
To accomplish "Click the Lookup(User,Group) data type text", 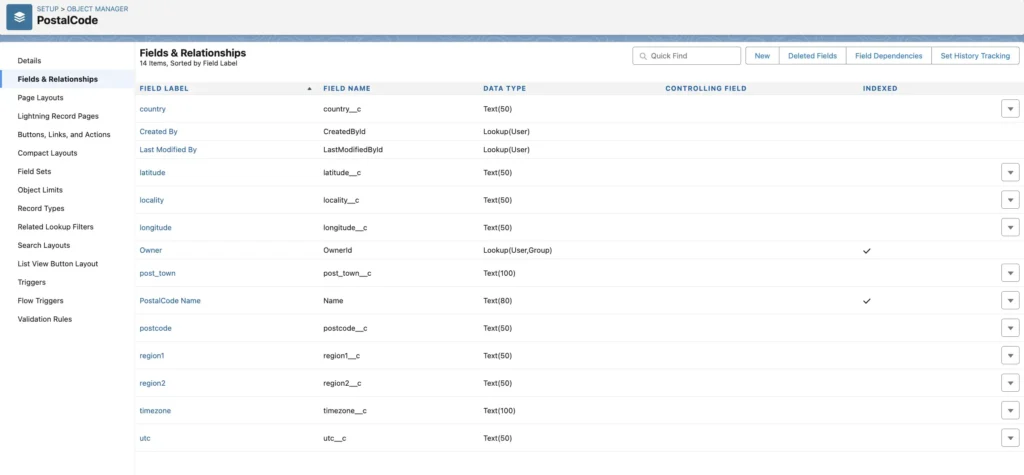I will tap(517, 250).
